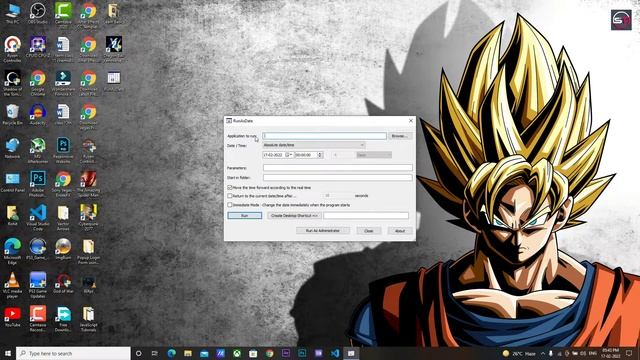Screen dimensions: 640x360
Task: Show hidden system tray icons chevron
Action: (543, 353)
